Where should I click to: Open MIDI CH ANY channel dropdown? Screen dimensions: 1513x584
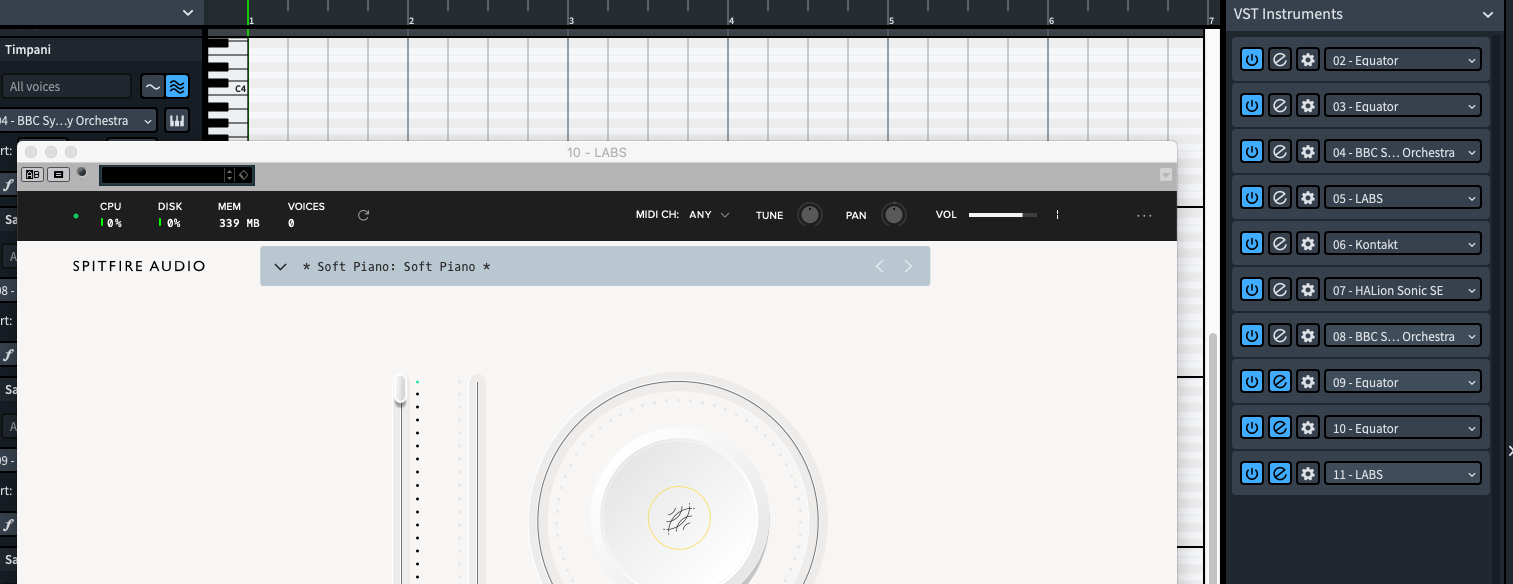(x=709, y=215)
